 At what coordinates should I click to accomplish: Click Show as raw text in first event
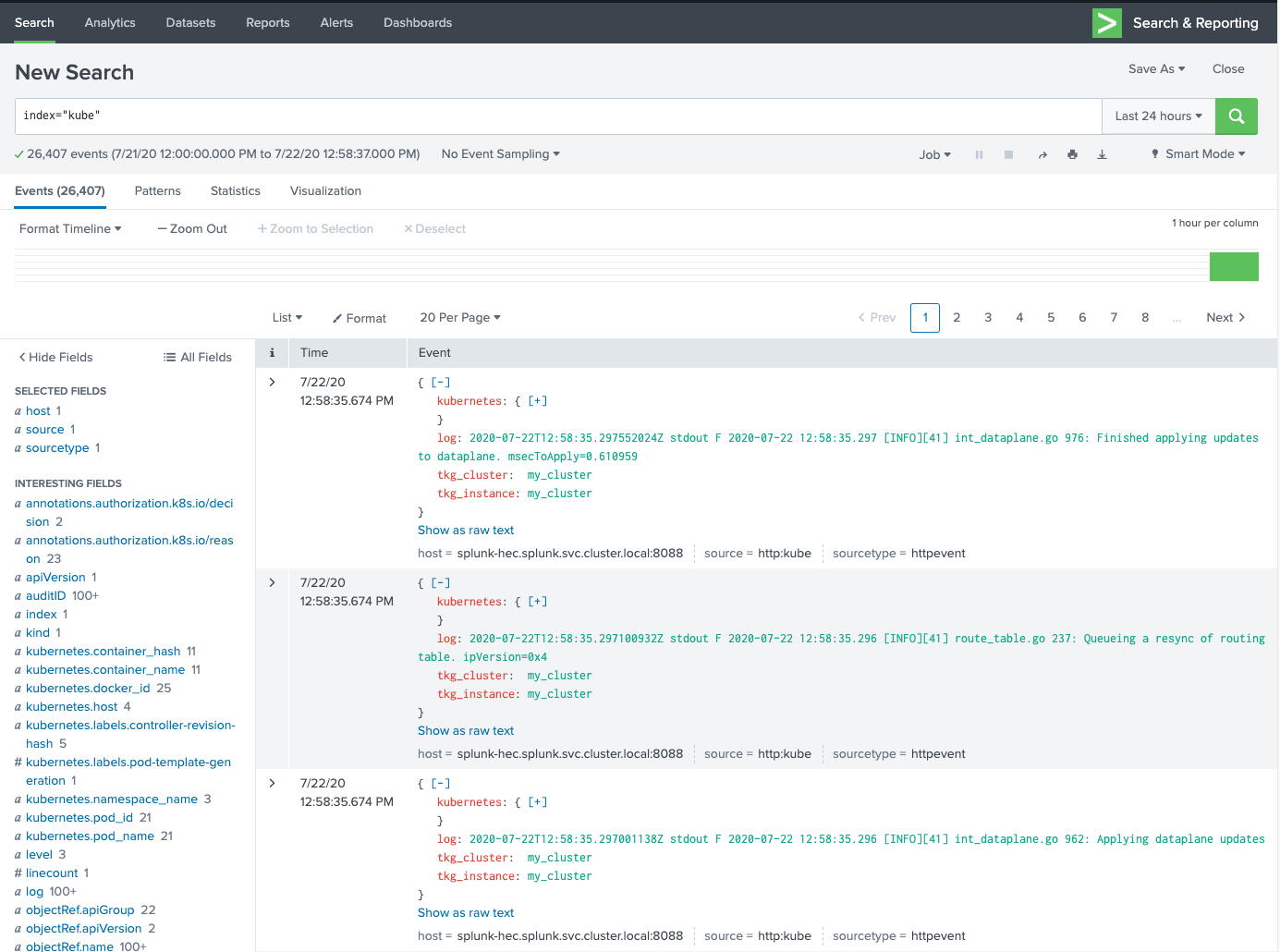[466, 531]
